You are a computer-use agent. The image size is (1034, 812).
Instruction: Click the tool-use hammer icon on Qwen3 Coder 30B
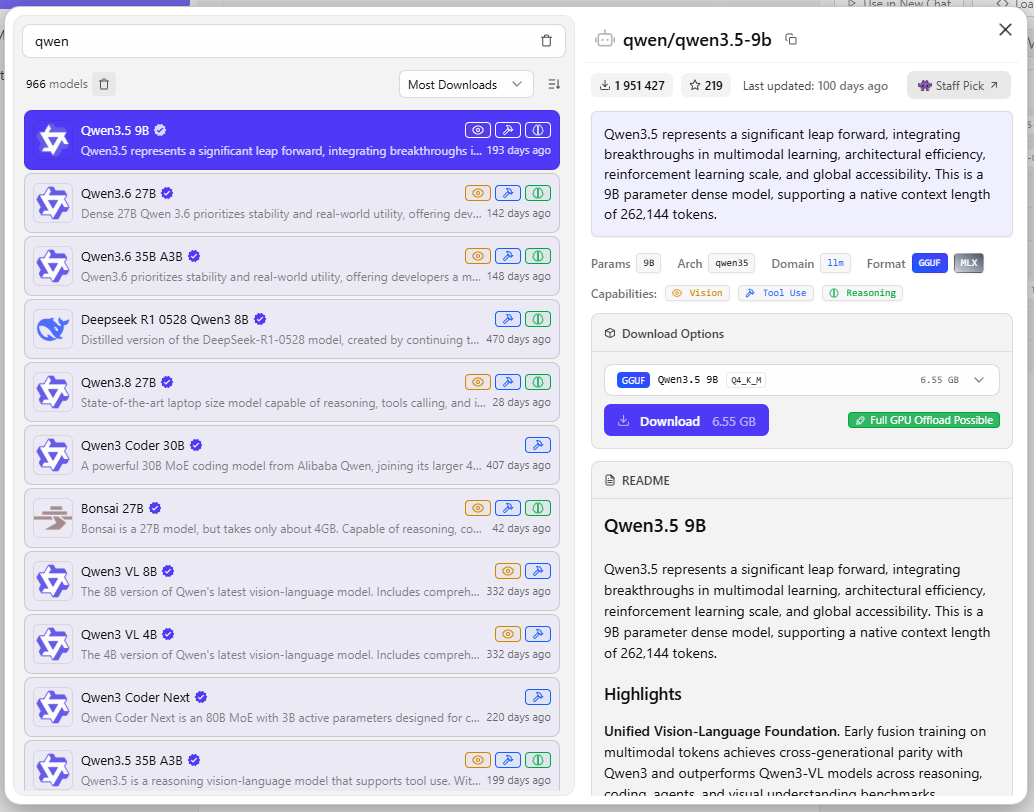[538, 445]
